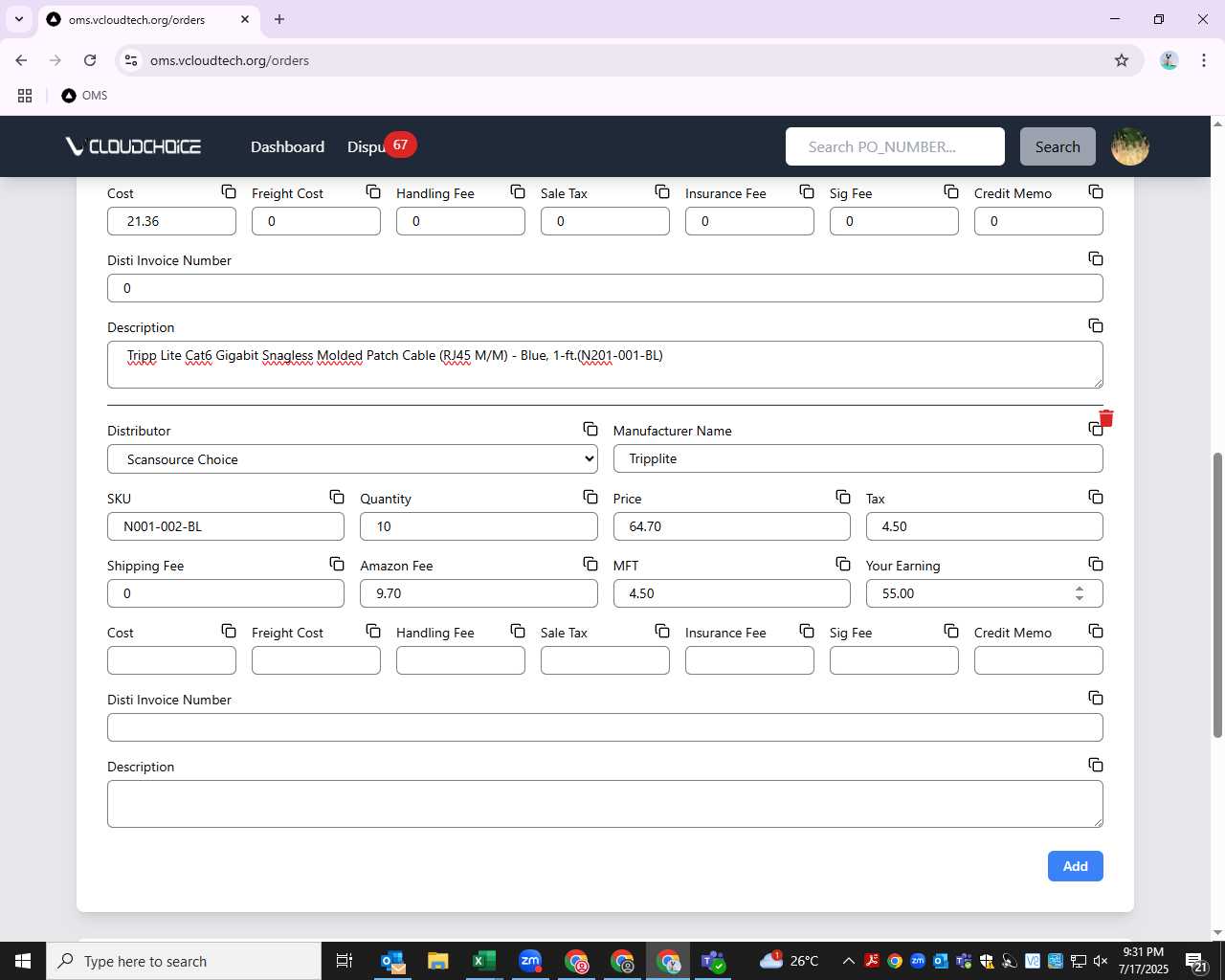The height and width of the screenshot is (980, 1225).
Task: Delete this item with the red trash icon
Action: (x=1106, y=418)
